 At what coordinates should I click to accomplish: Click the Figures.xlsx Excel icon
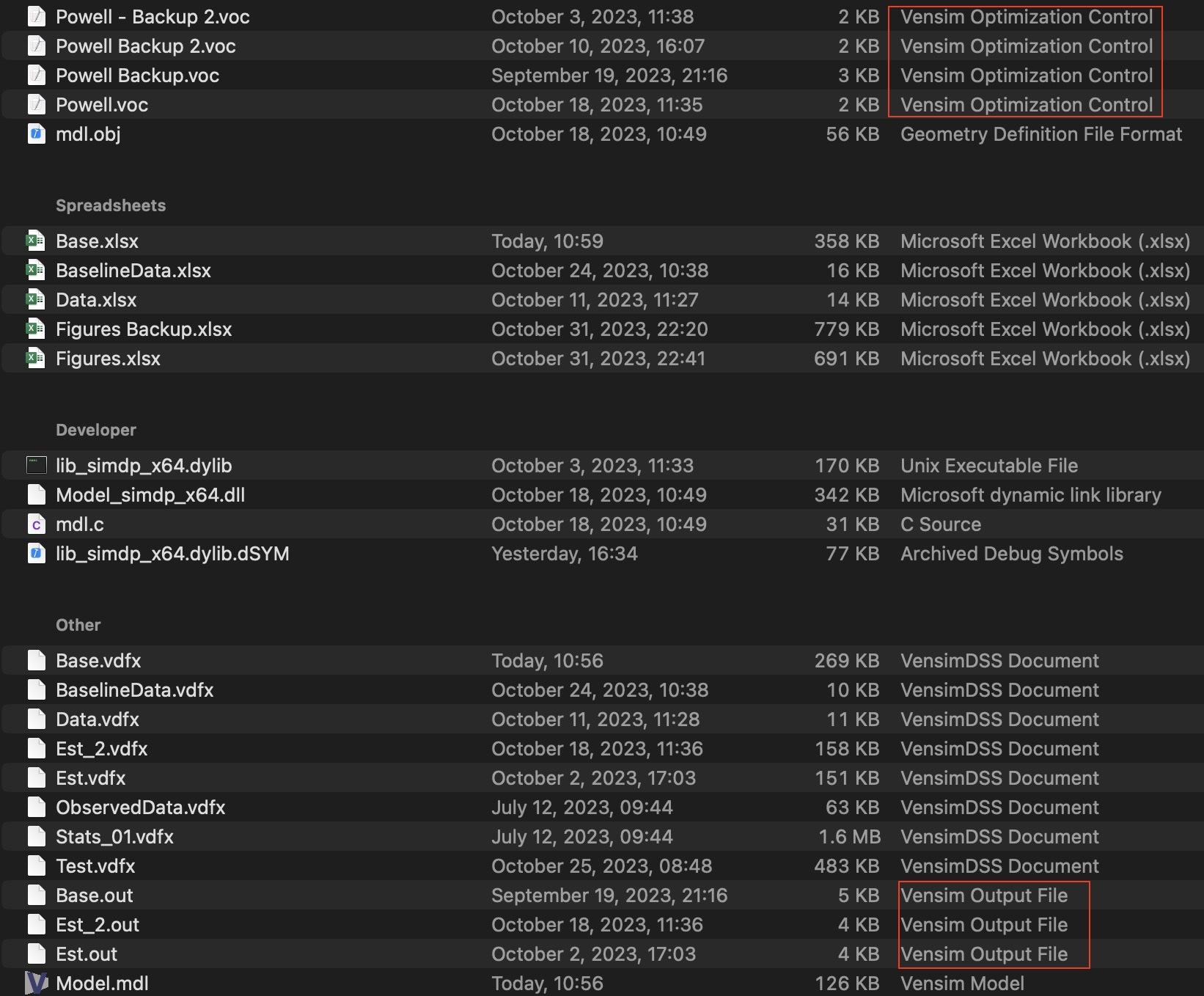[x=36, y=359]
